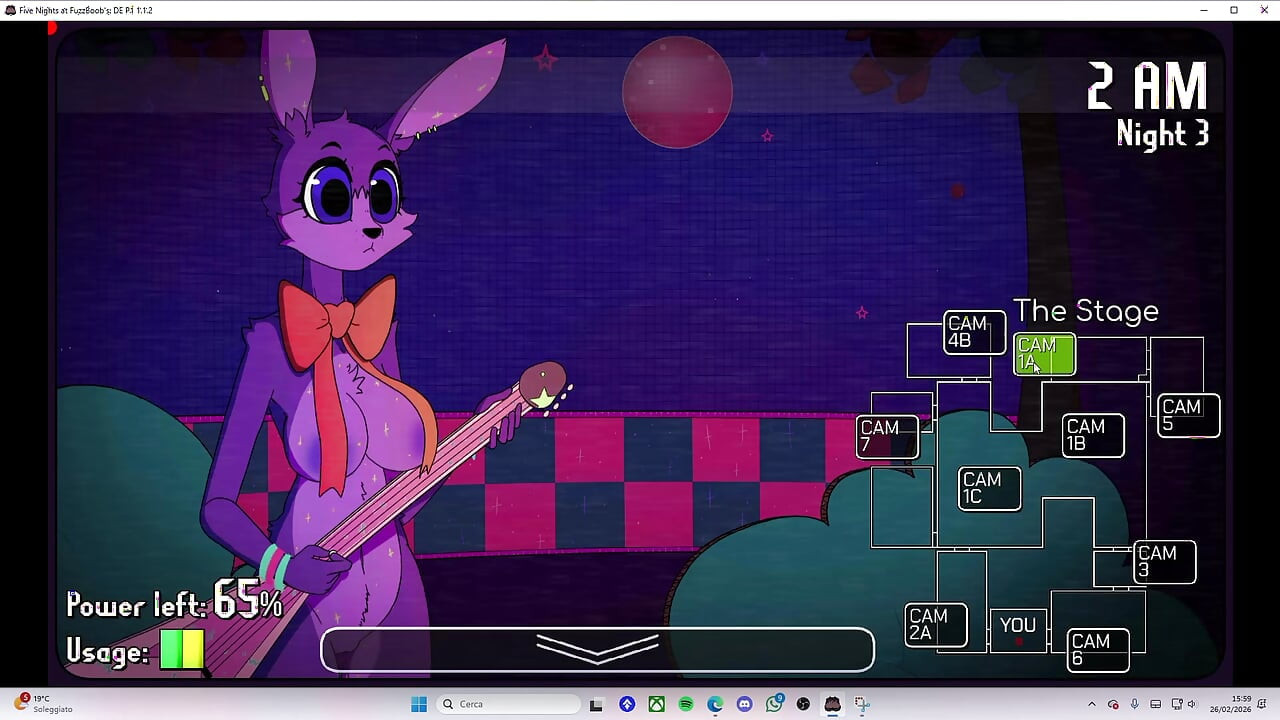The width and height of the screenshot is (1280, 720).
Task: Check CAM 5 on the right
Action: coord(1186,414)
